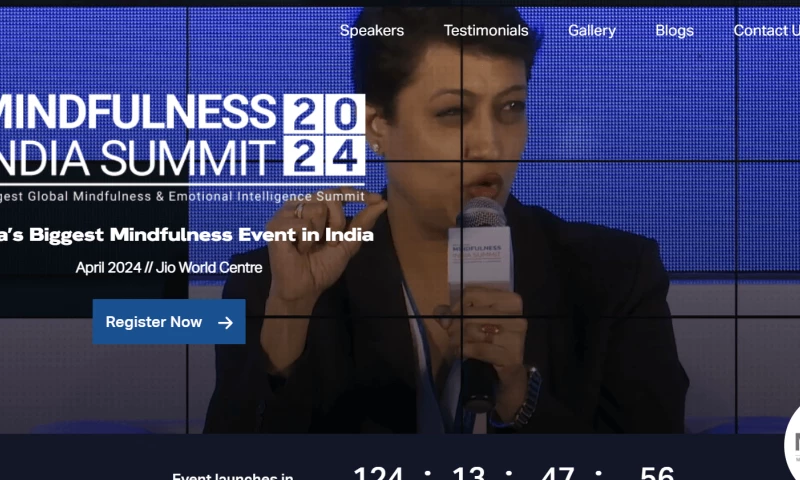Viewport: 800px width, 480px height.
Task: Open the Speakers menu item
Action: coord(372,31)
